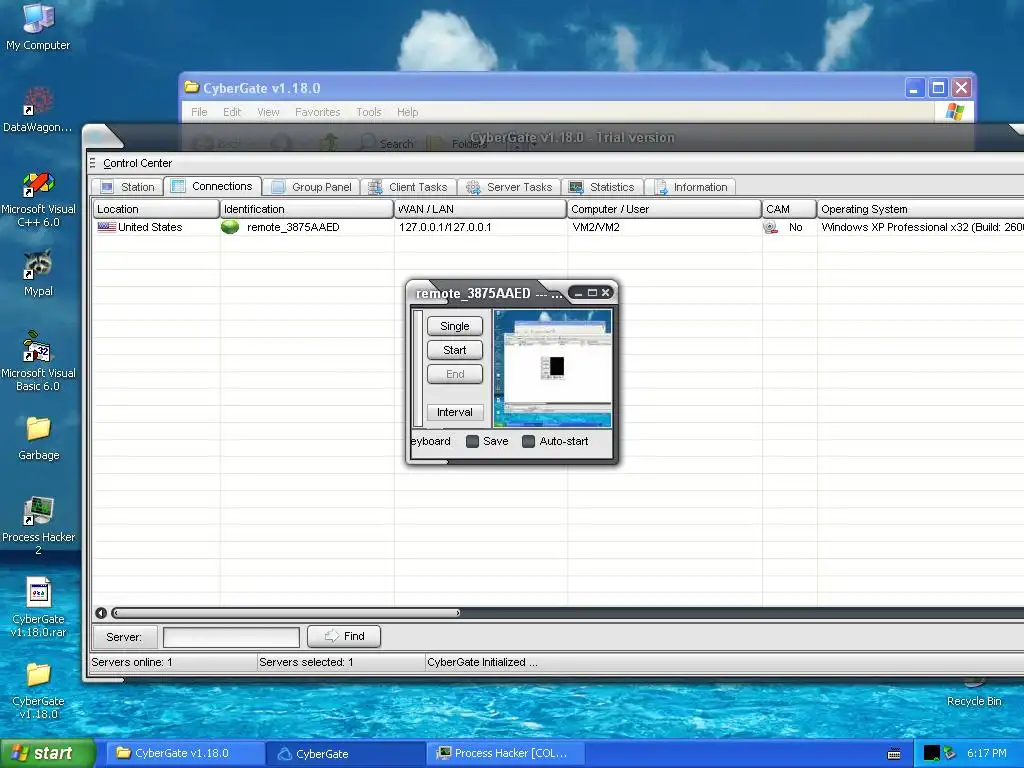
Task: Click the keyboard icon in system tray
Action: pyautogui.click(x=894, y=754)
